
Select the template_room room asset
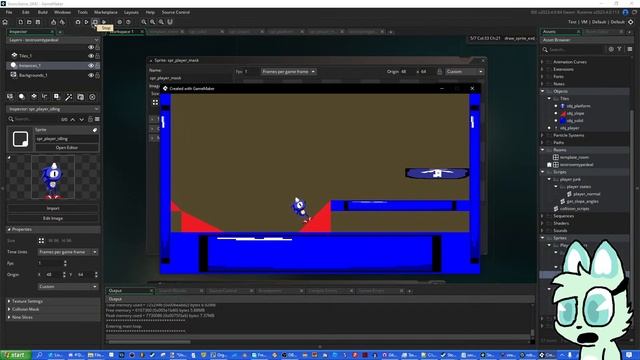tap(574, 158)
